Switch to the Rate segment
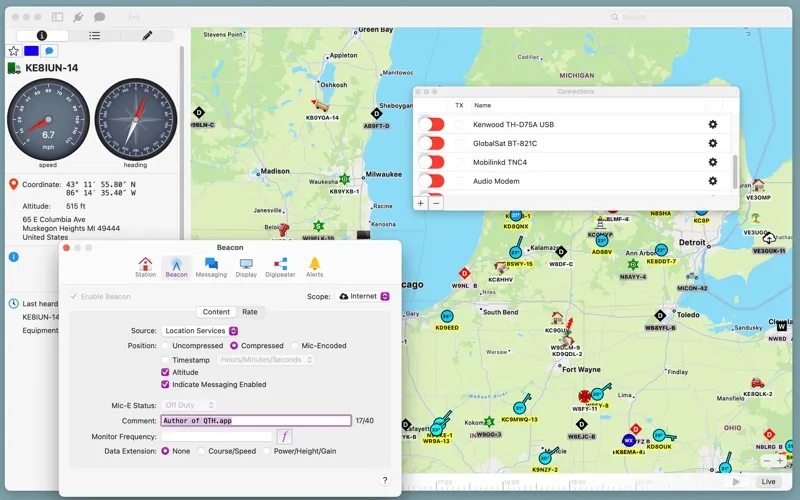800x500 pixels. (x=249, y=312)
